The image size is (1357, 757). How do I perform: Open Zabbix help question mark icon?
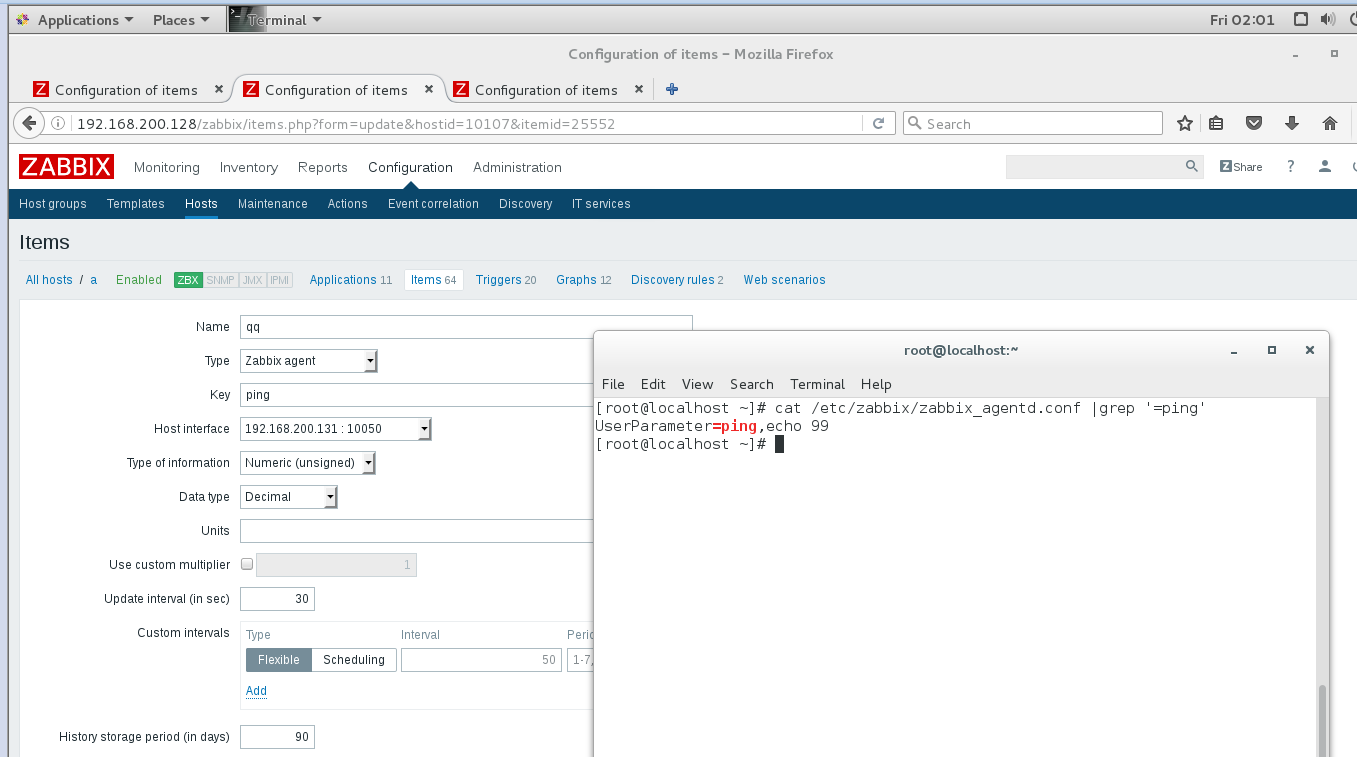1290,167
